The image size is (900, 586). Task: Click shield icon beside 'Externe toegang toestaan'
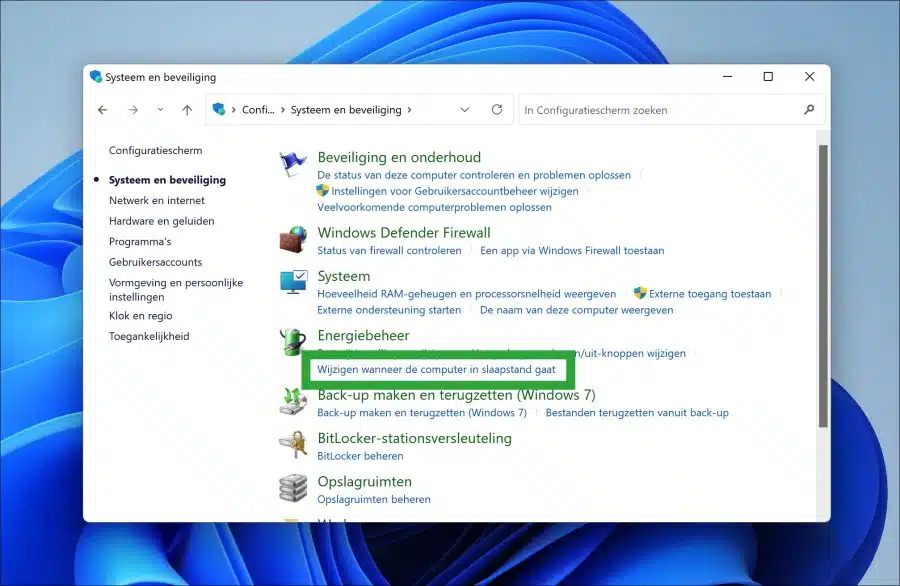[640, 293]
